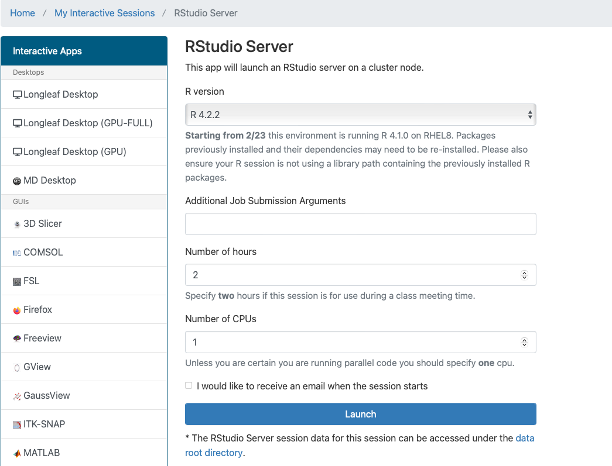Viewport: 612px width, 466px height.
Task: Click the GView app icon
Action: click(17, 367)
